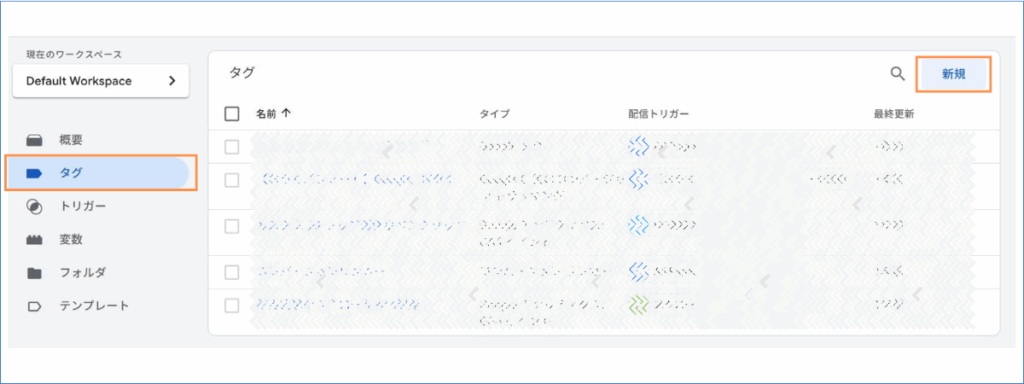Screen dimensions: 1024x384
Task: Check the last tag row checkbox
Action: (232, 306)
